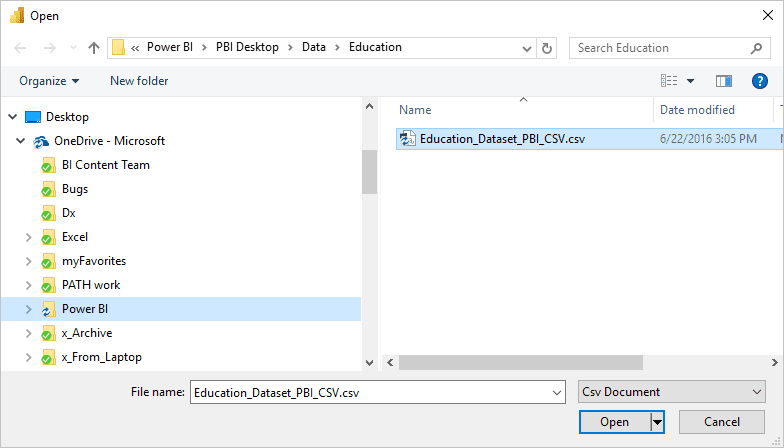
Task: Click the BI Content Team folder icon
Action: 48,165
